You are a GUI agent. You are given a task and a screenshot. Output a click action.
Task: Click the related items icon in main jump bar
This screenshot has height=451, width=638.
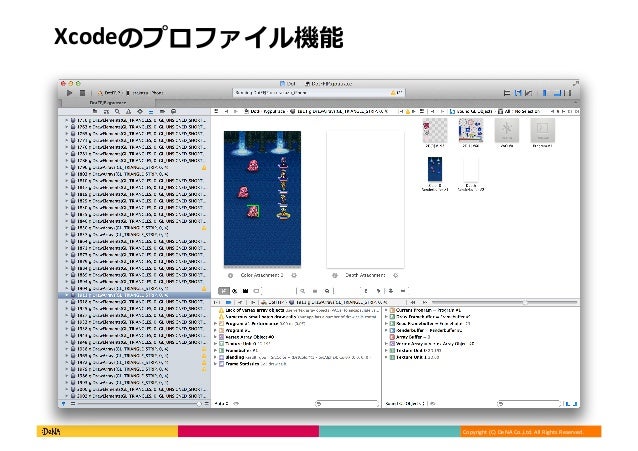(216, 111)
